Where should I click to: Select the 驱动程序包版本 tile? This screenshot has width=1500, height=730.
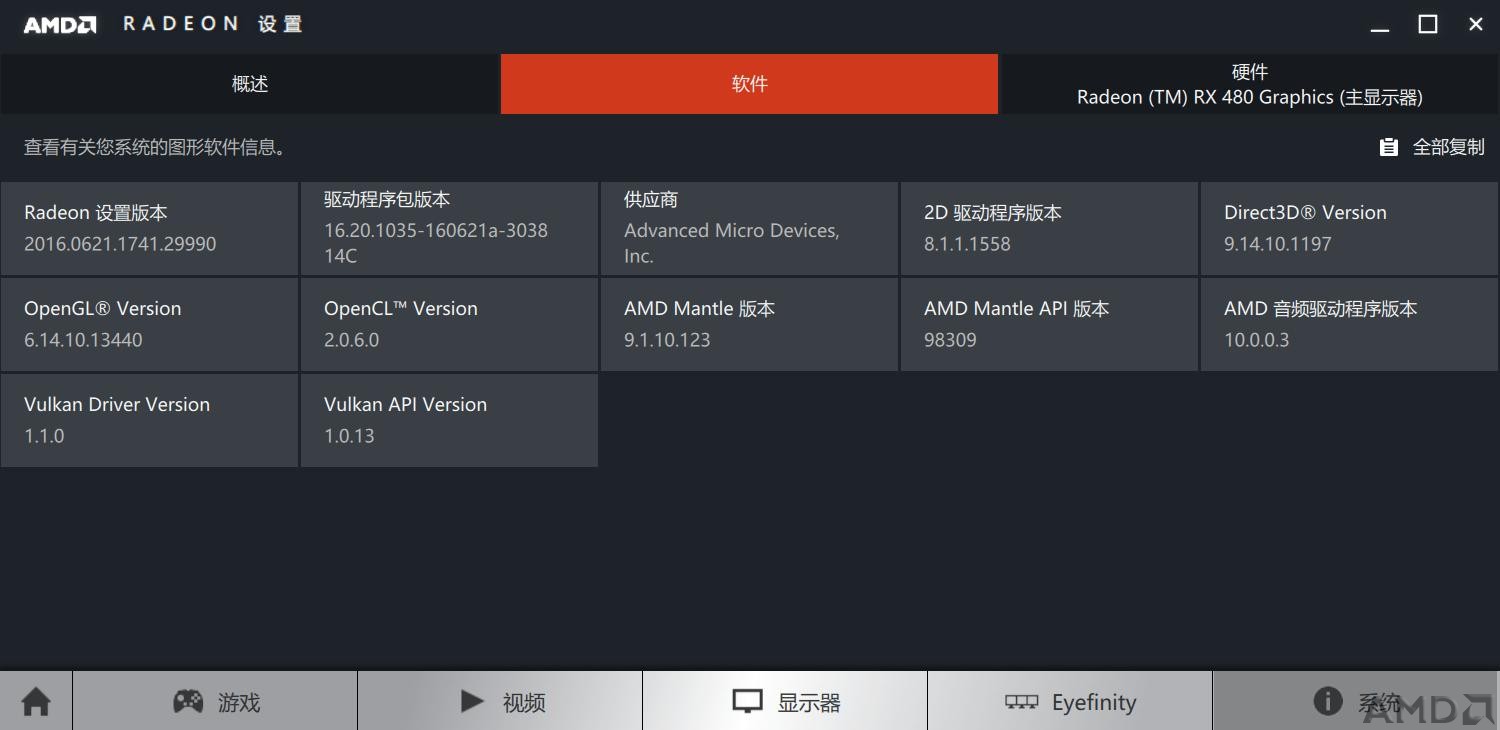[449, 228]
